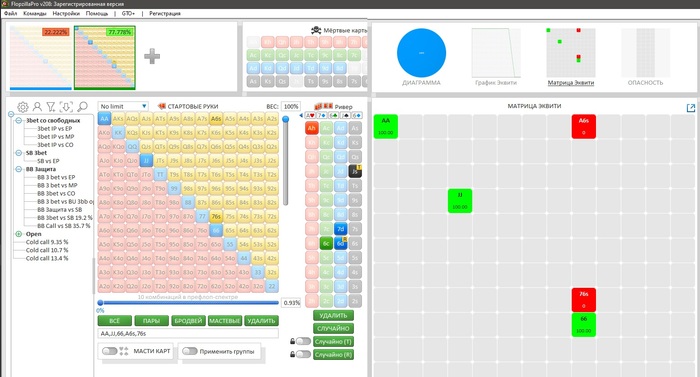Toggle the Применить группы switch
700x377 pixels.
(189, 351)
